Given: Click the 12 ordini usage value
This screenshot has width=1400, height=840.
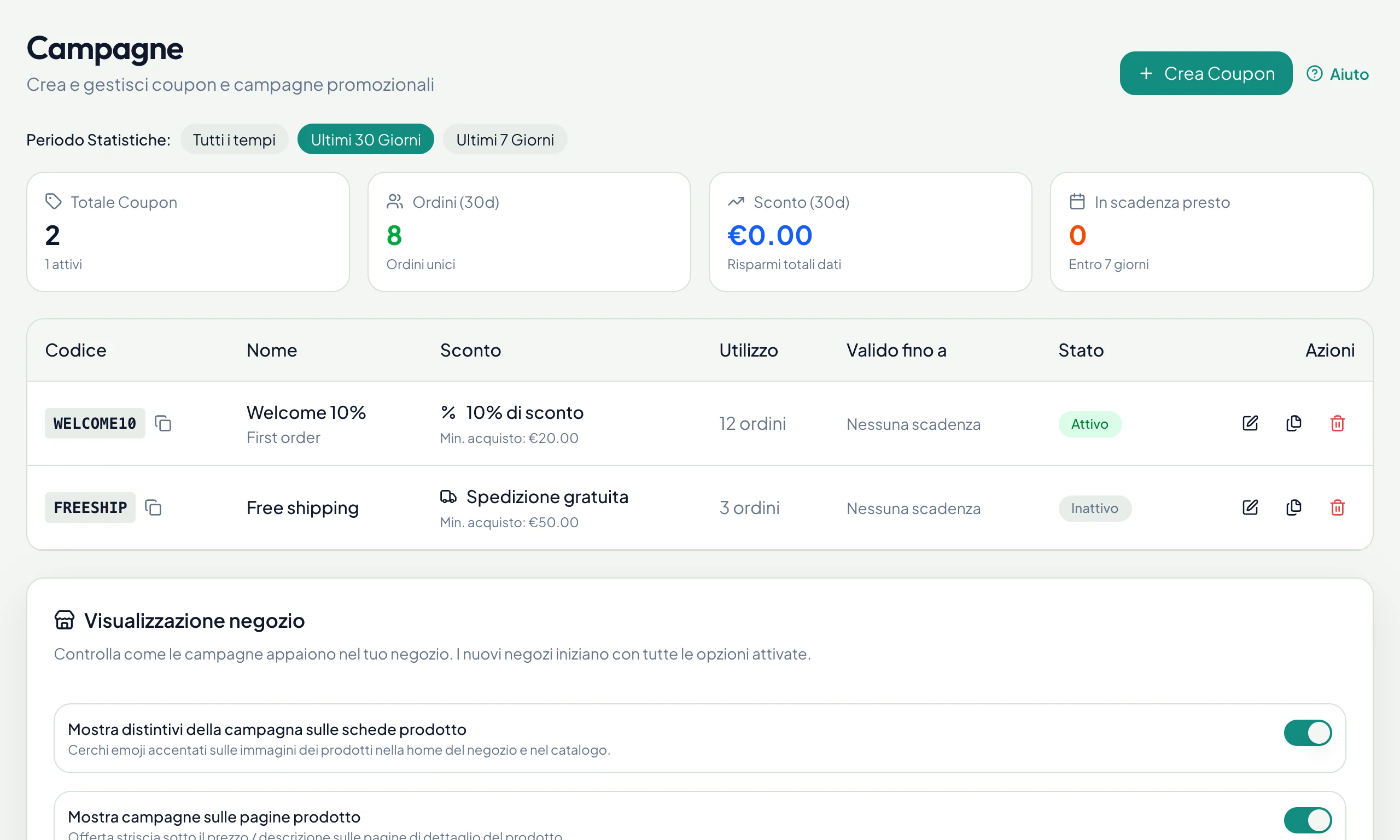Looking at the screenshot, I should (752, 423).
